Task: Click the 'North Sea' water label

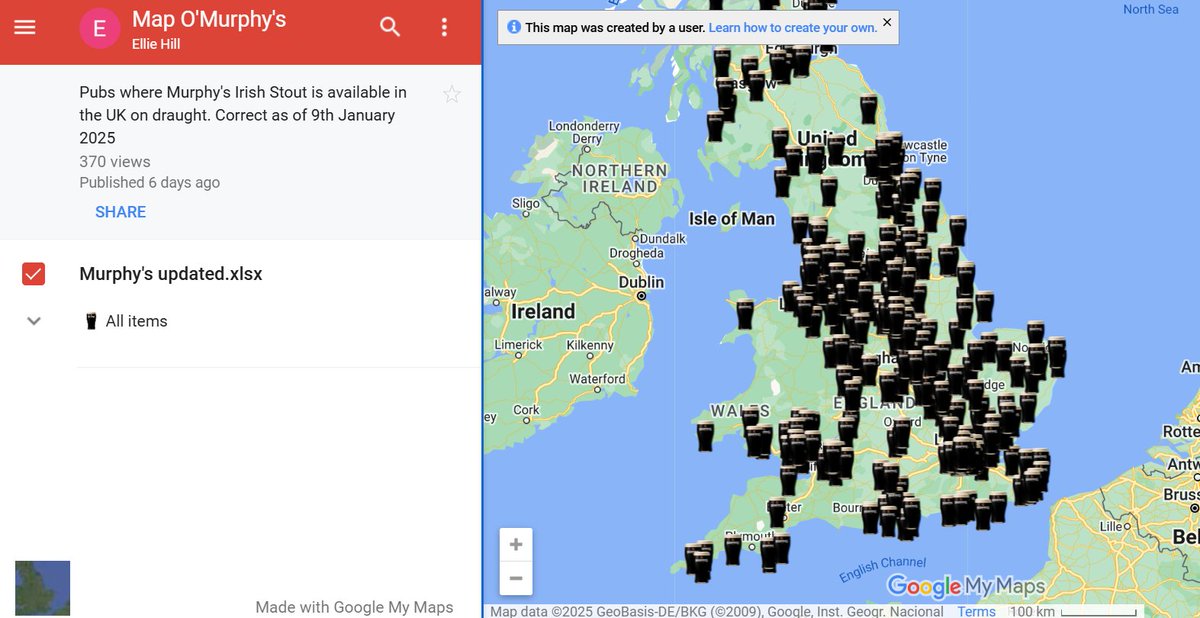Action: (1151, 9)
